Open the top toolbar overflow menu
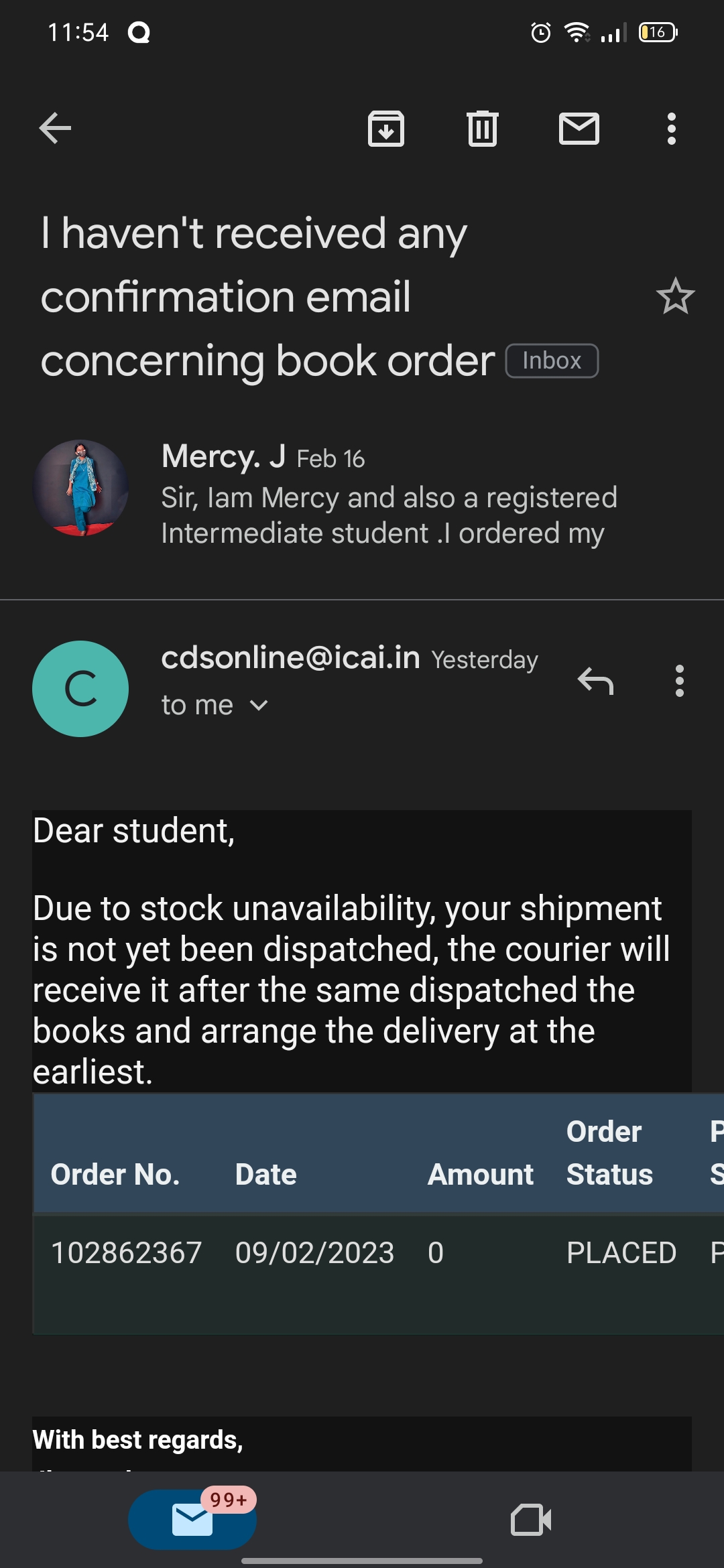The width and height of the screenshot is (724, 1568). [x=671, y=128]
